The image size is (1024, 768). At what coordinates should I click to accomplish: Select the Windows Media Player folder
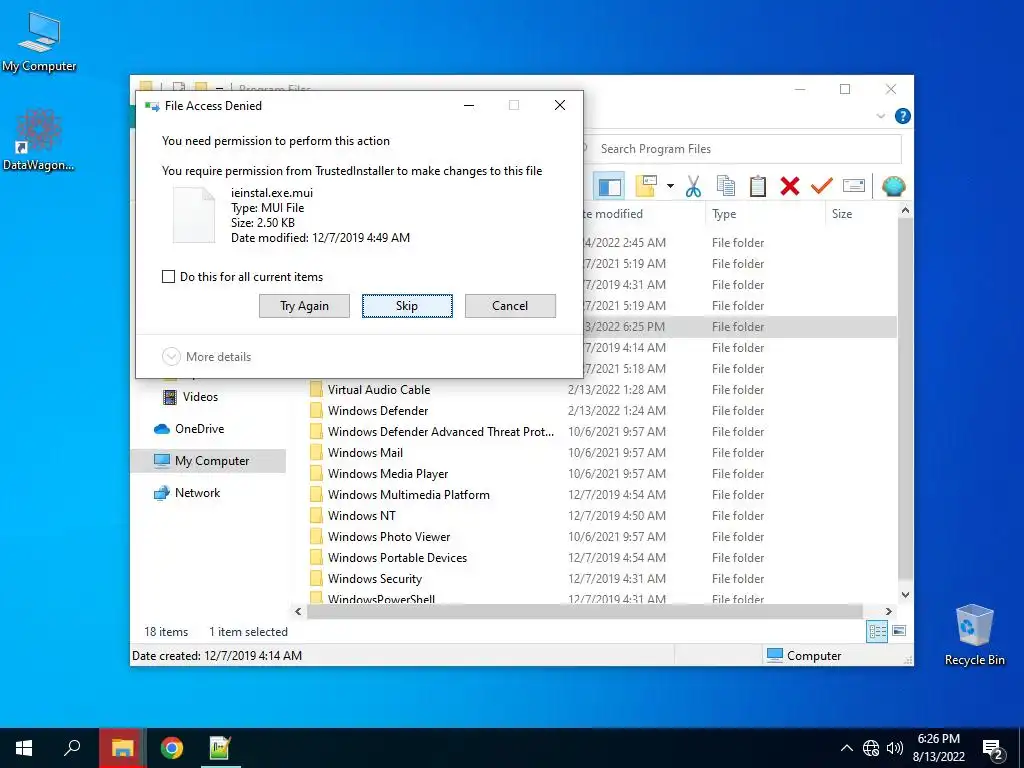point(388,473)
